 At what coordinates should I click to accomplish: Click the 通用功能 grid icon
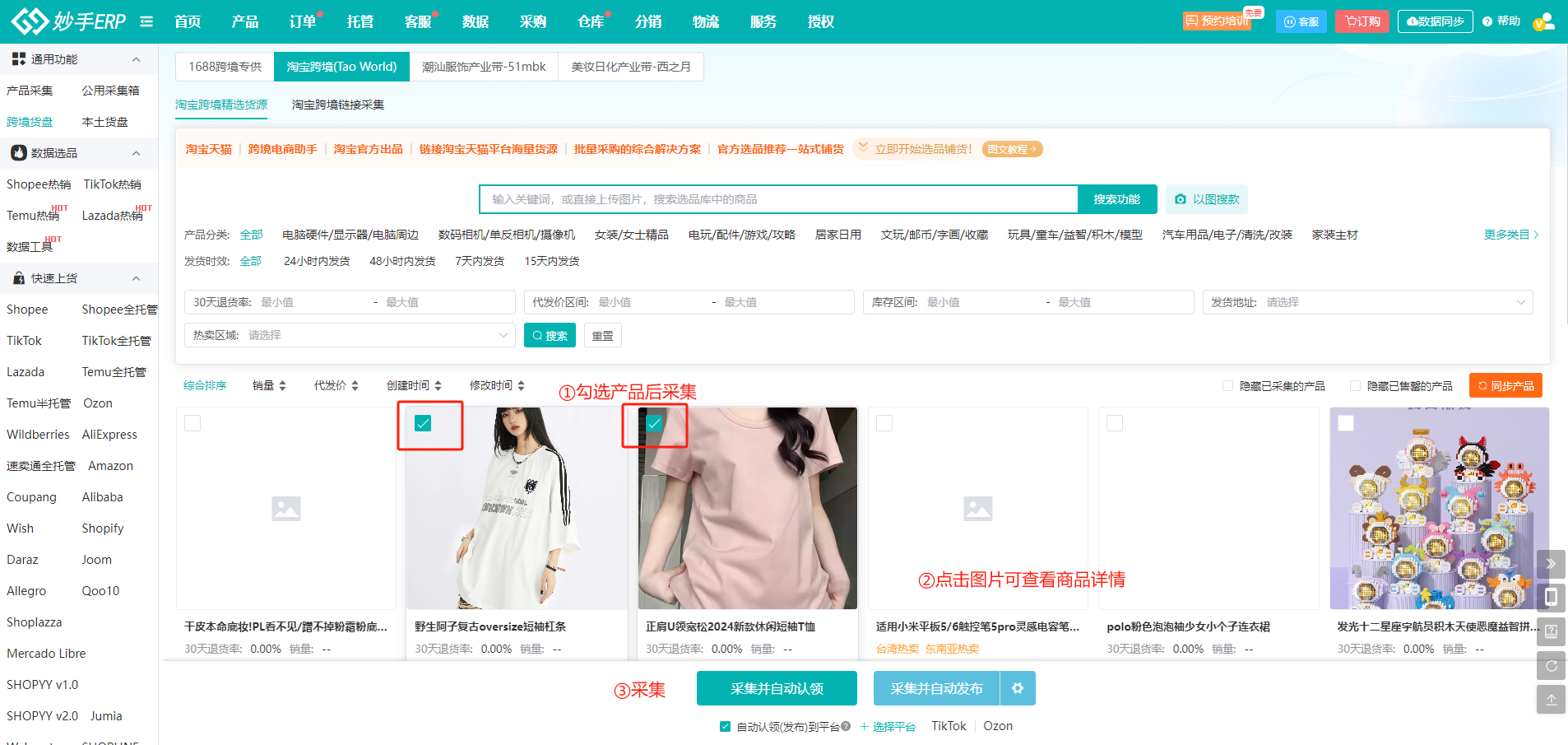[x=18, y=59]
